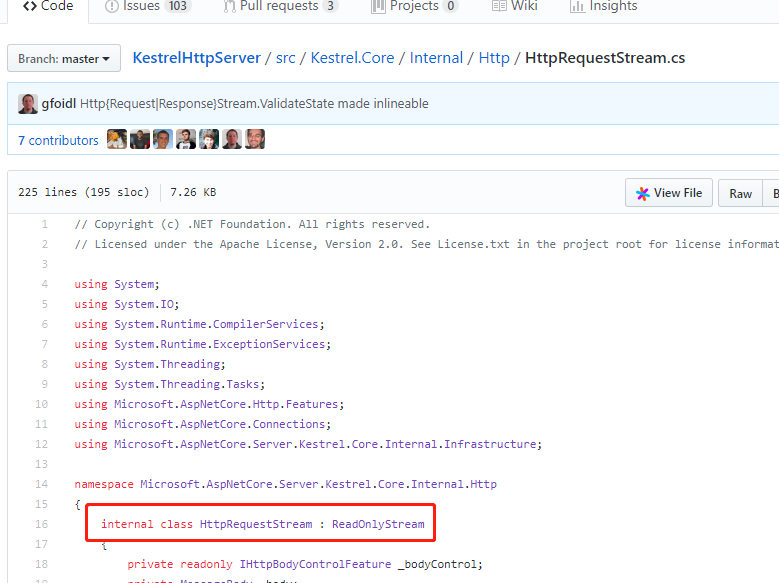Click the Copyright comment on line 1
Viewport: 779px width, 583px height.
click(x=252, y=224)
